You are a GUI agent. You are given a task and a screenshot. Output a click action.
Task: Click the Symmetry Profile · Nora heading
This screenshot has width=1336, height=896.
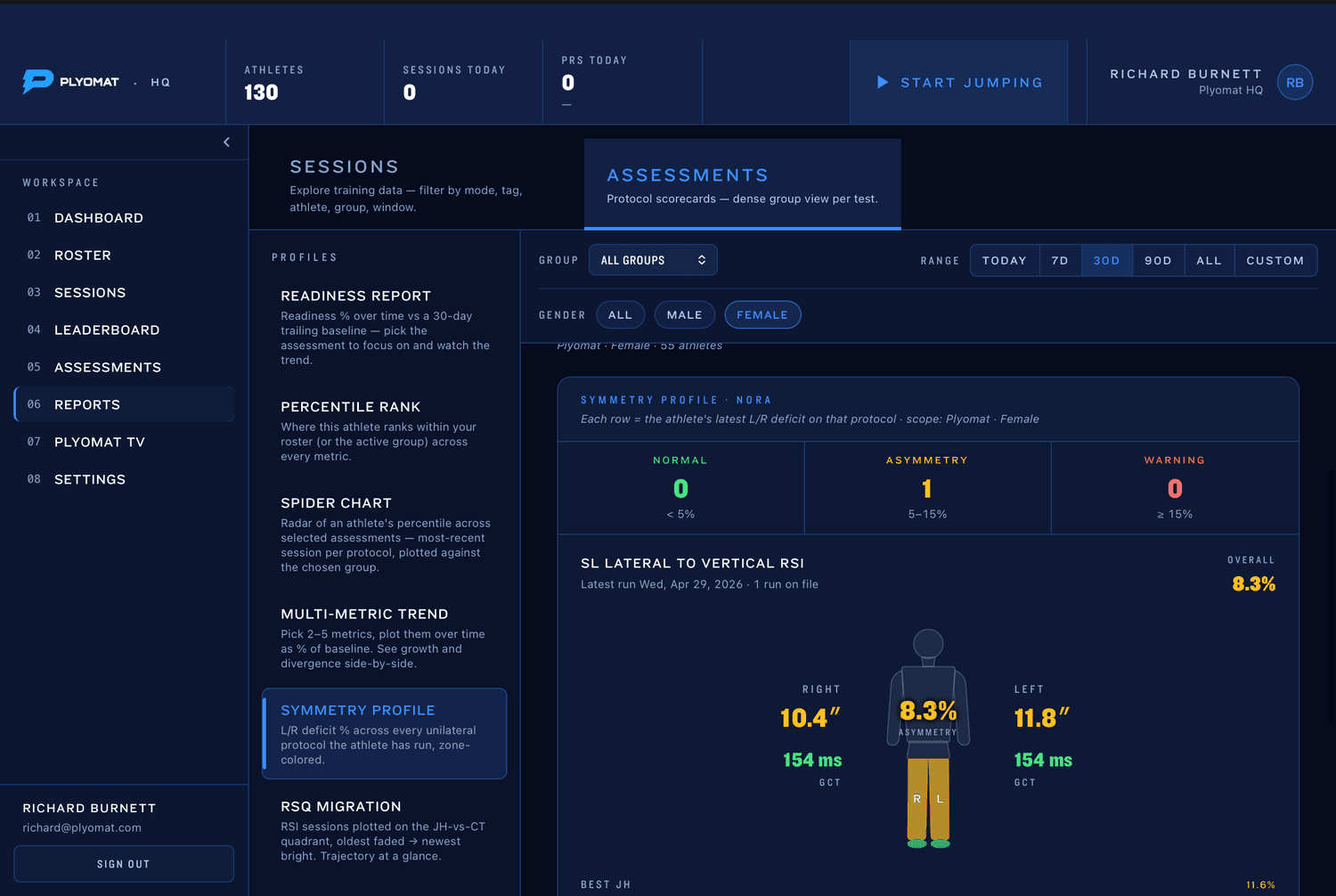[x=676, y=401]
